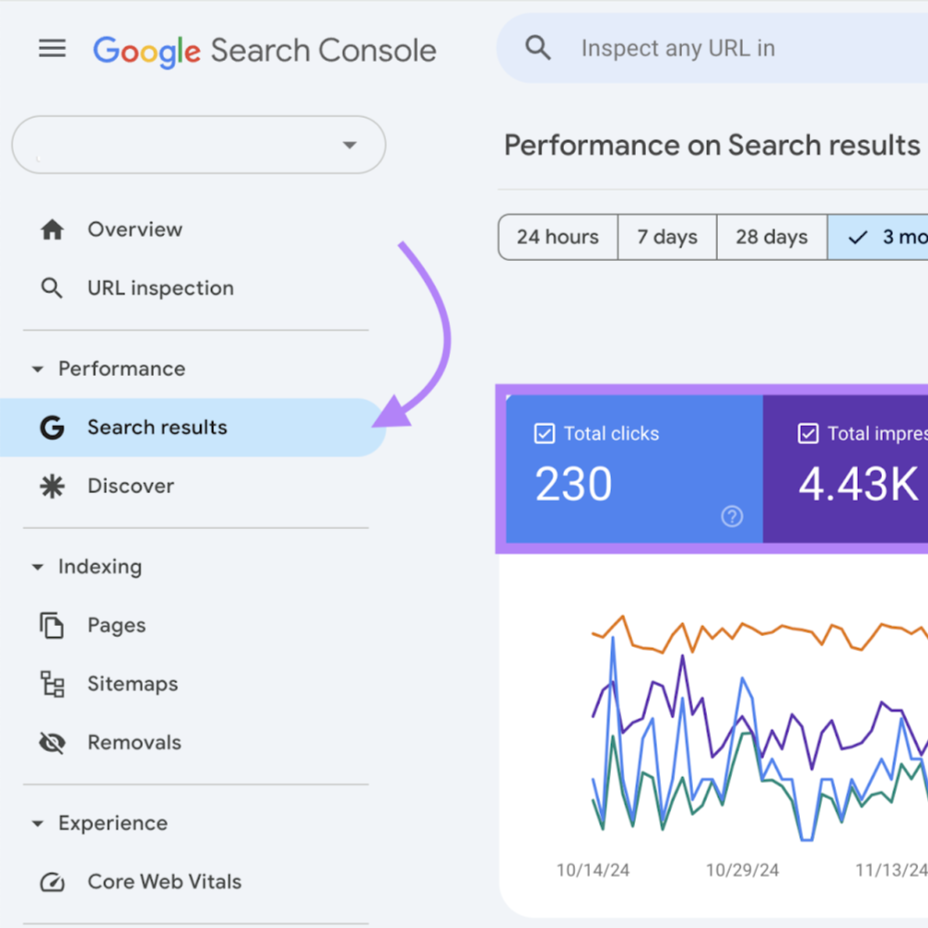Viewport: 928px width, 928px height.
Task: Click the Total clicks help icon
Action: [x=732, y=516]
